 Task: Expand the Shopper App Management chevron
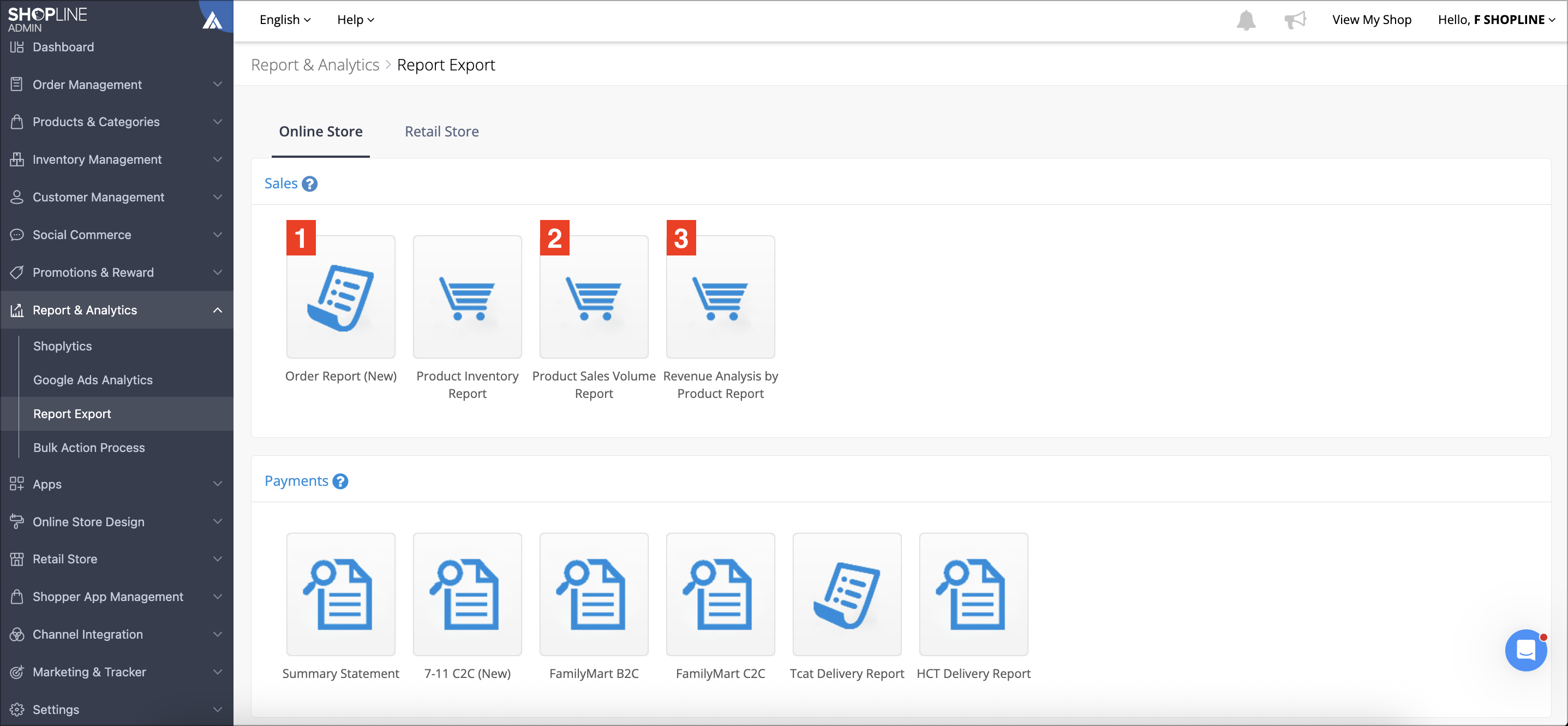click(217, 597)
